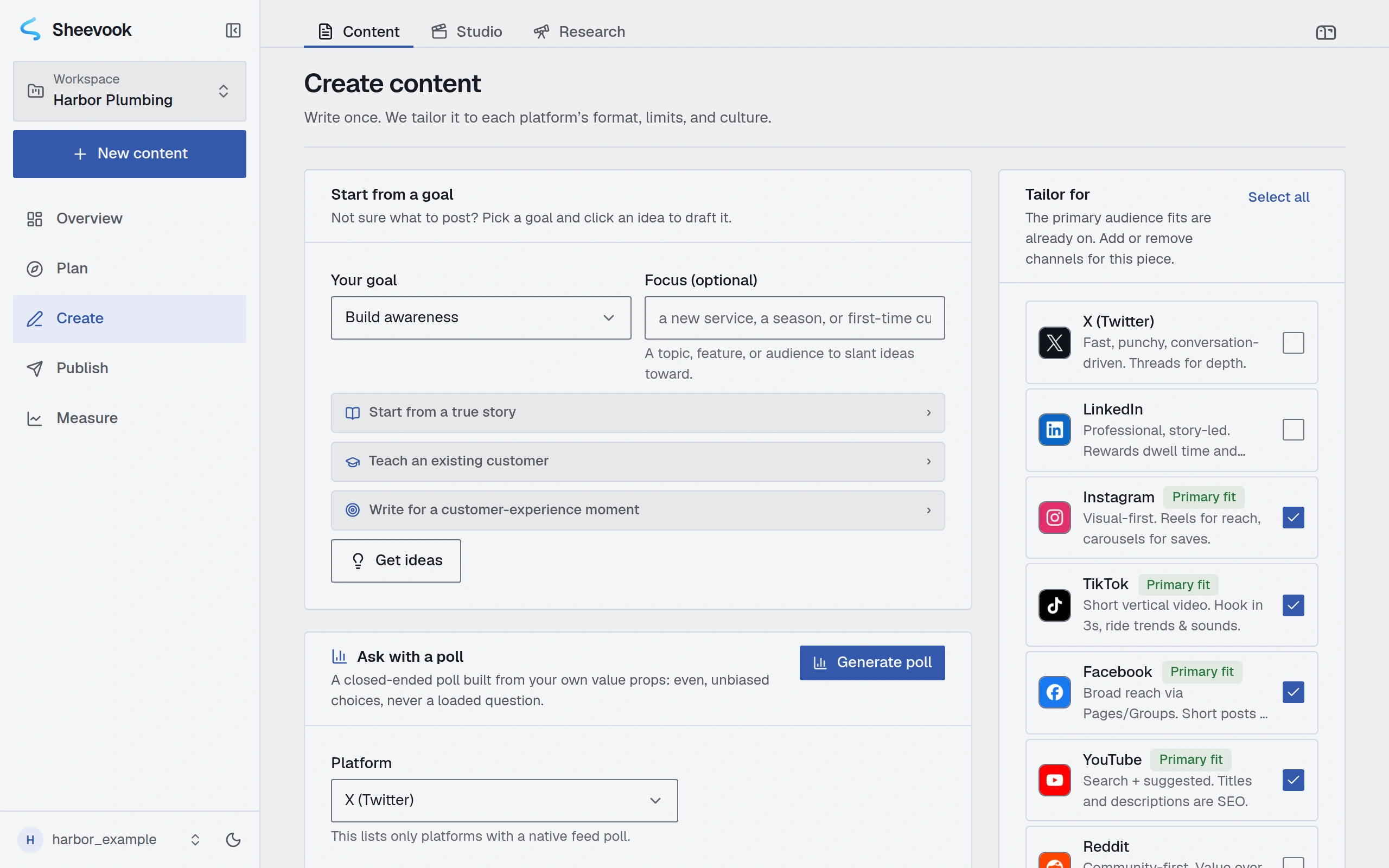Image resolution: width=1389 pixels, height=868 pixels.
Task: Toggle dark mode moon icon
Action: click(x=233, y=840)
